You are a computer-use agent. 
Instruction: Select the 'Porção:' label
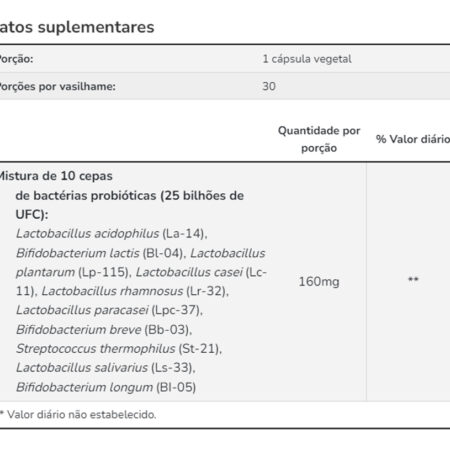tap(16, 59)
